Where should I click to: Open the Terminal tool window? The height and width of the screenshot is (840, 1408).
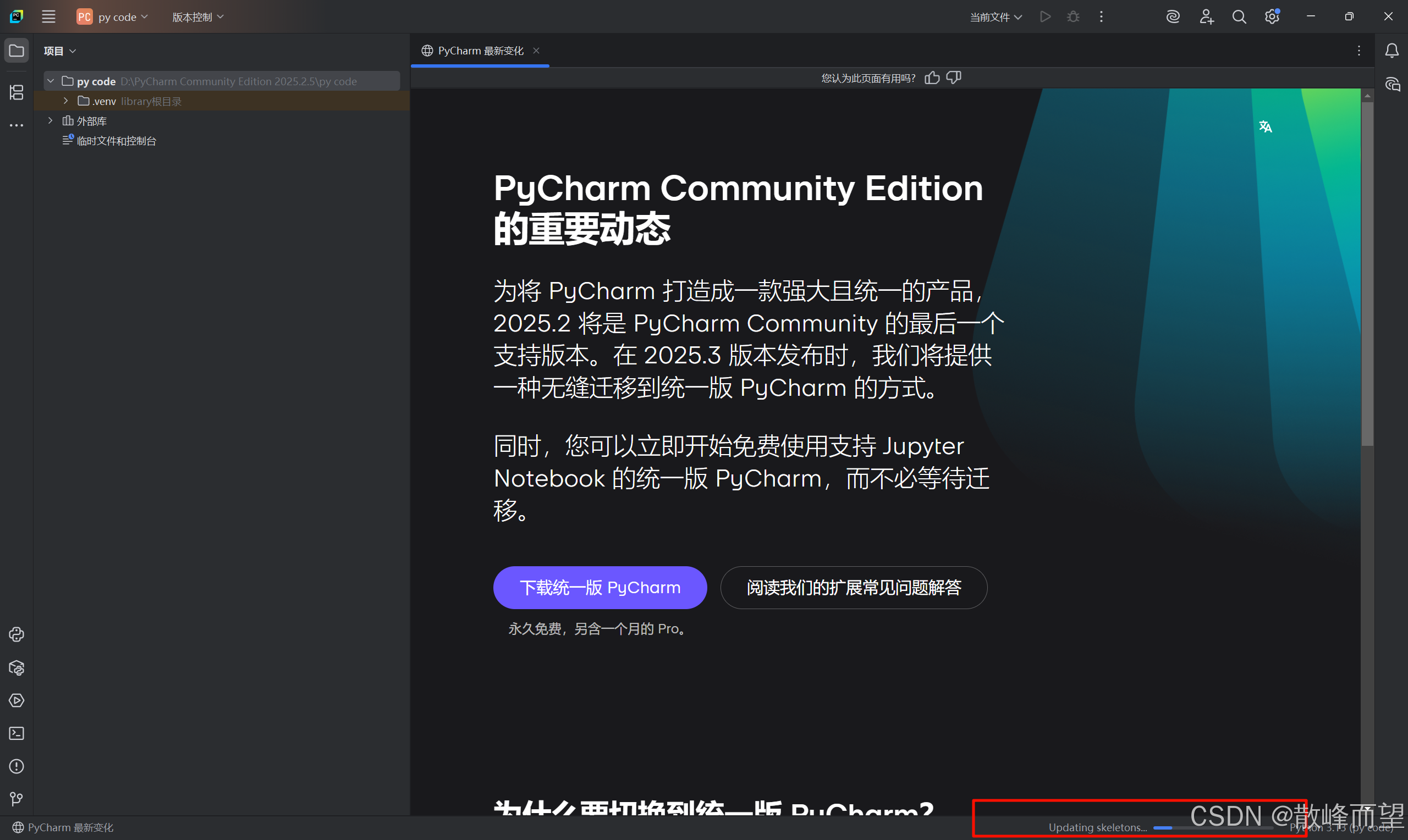16,733
